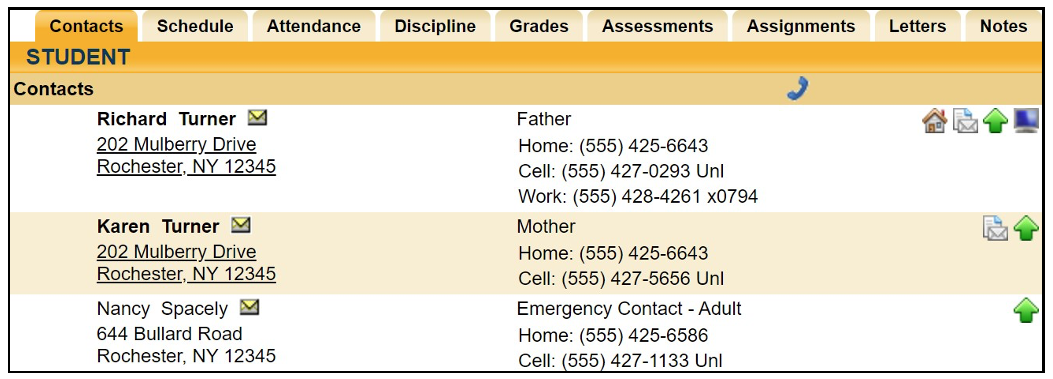This screenshot has width=1053, height=379.
Task: Open Karen Turner's Rochester, NY 12345 link
Action: tap(186, 274)
